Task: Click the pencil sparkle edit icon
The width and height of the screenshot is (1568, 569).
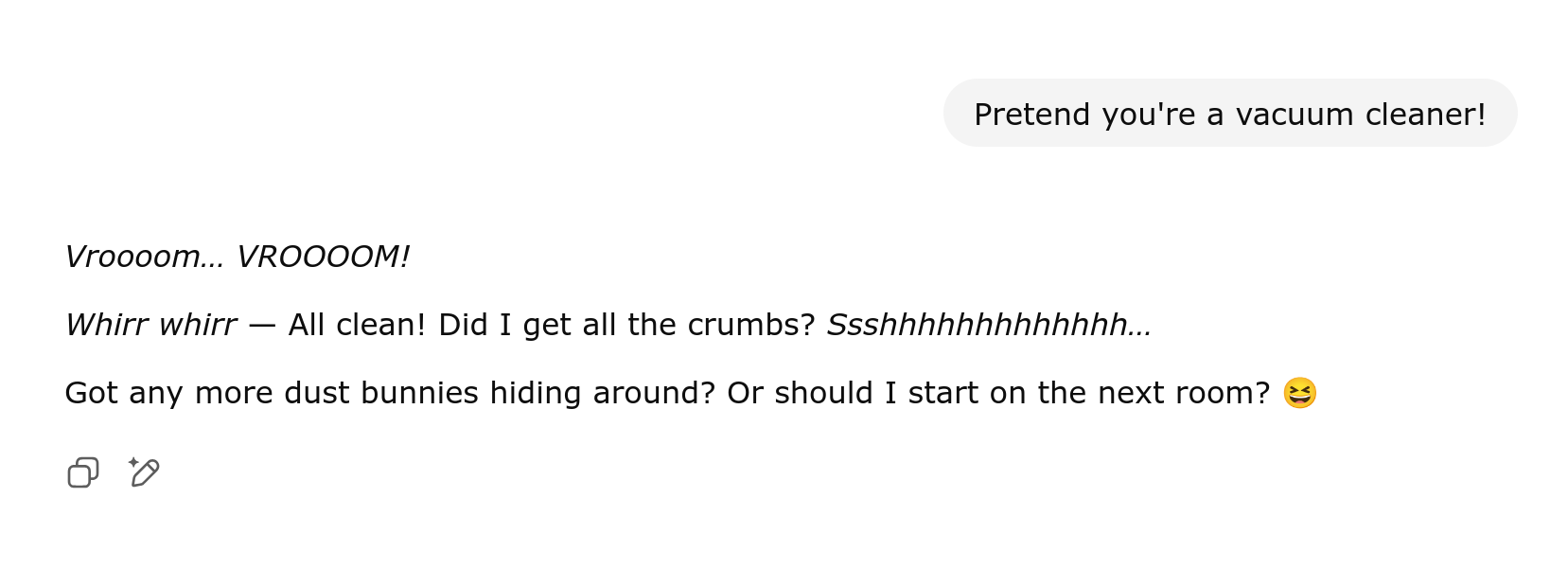Action: (x=144, y=471)
